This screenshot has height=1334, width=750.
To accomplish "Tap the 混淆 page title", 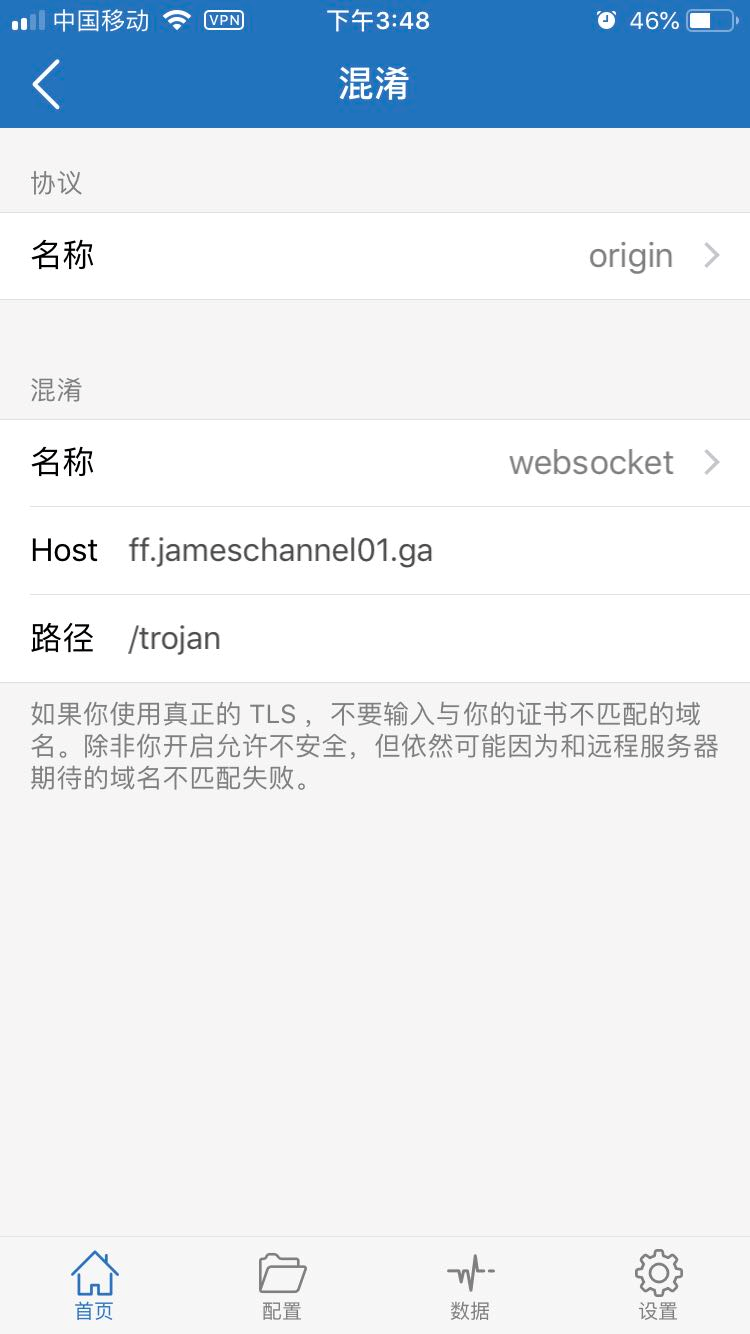I will (x=374, y=84).
